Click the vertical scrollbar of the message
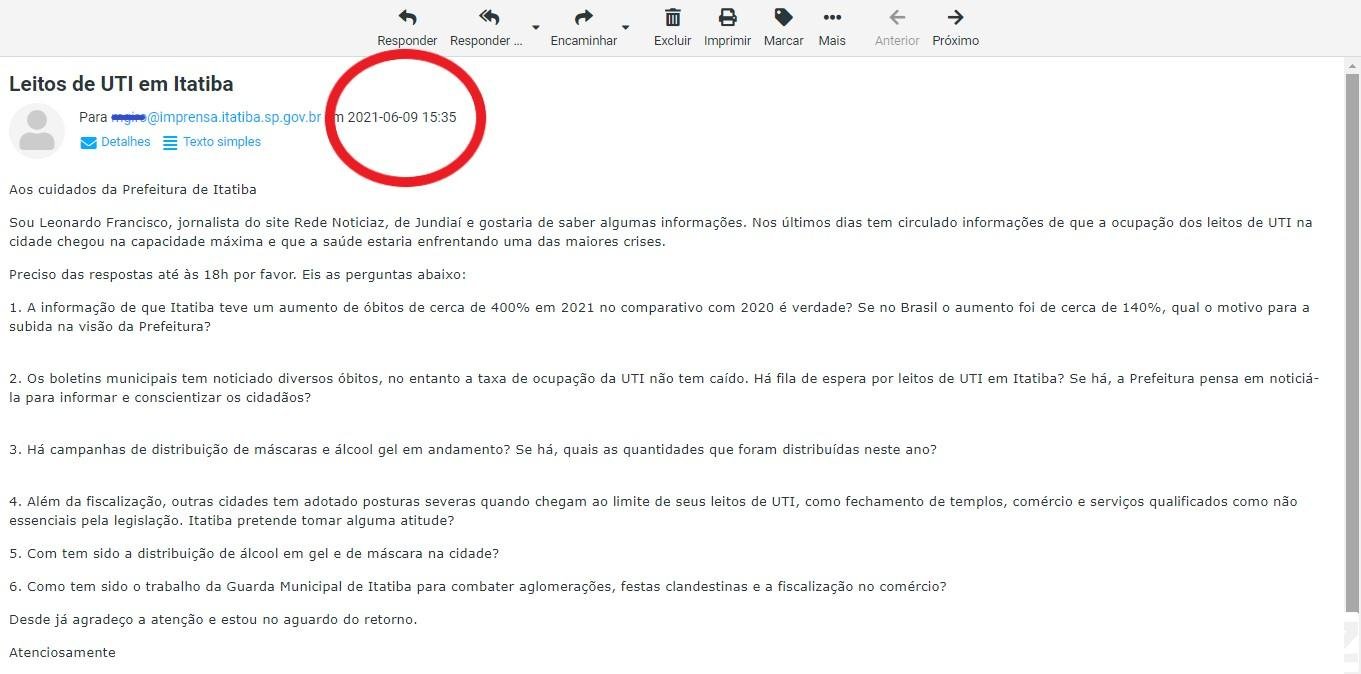 coord(1352,340)
